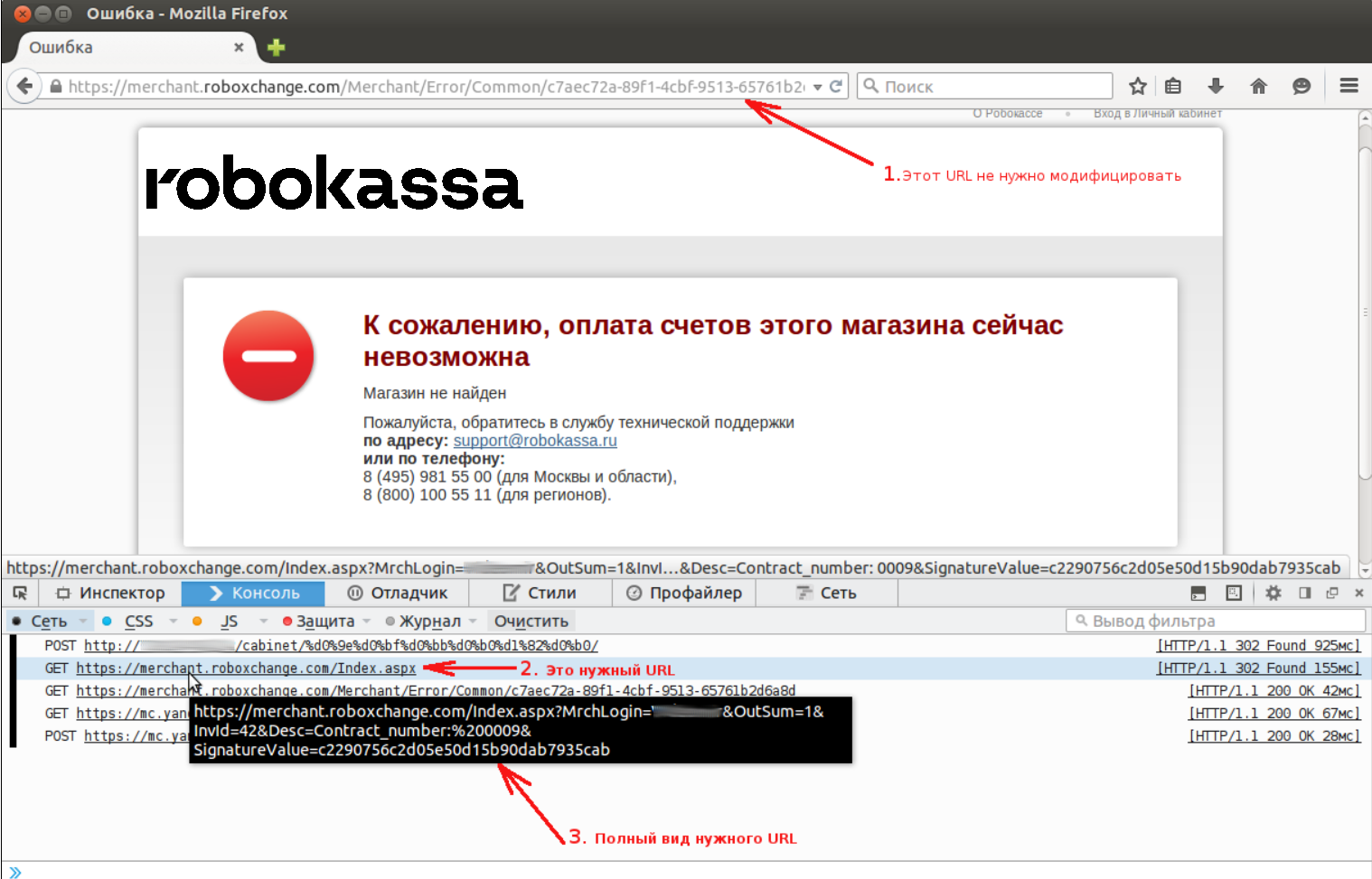The height and width of the screenshot is (879, 1372).
Task: Expand the Защита filter dropdown arrow
Action: tap(366, 621)
